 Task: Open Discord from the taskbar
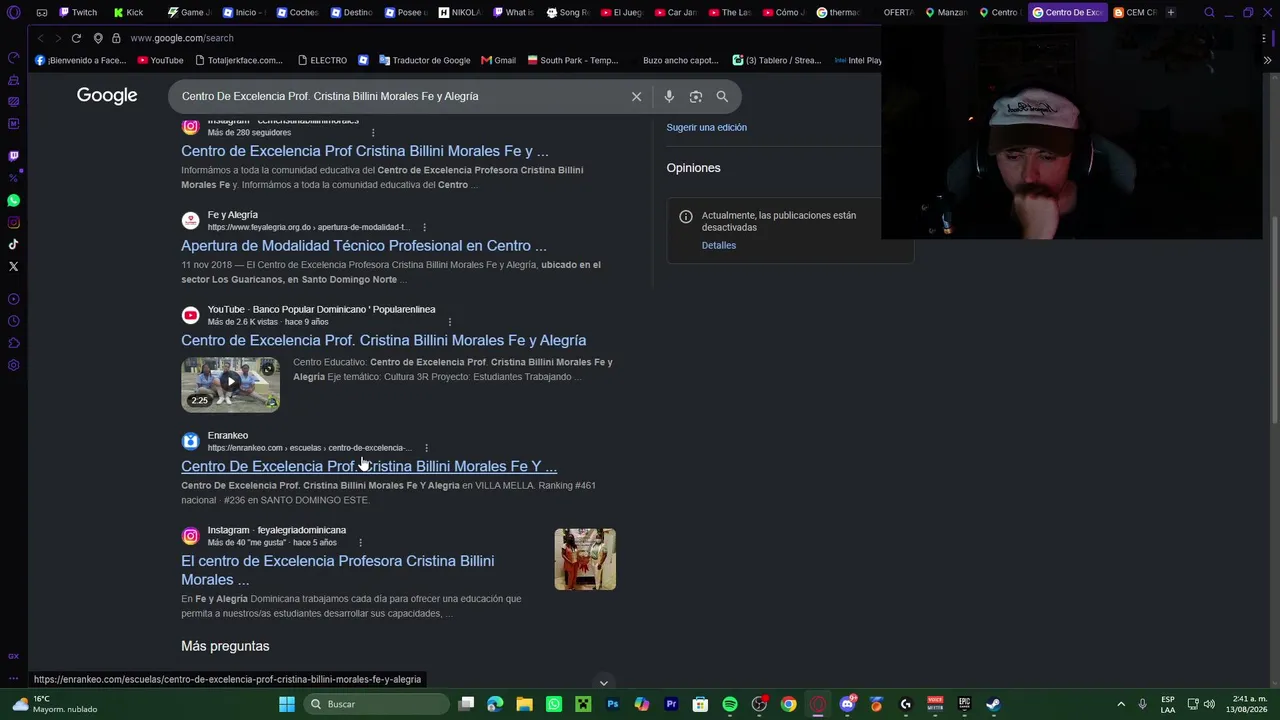coord(848,704)
